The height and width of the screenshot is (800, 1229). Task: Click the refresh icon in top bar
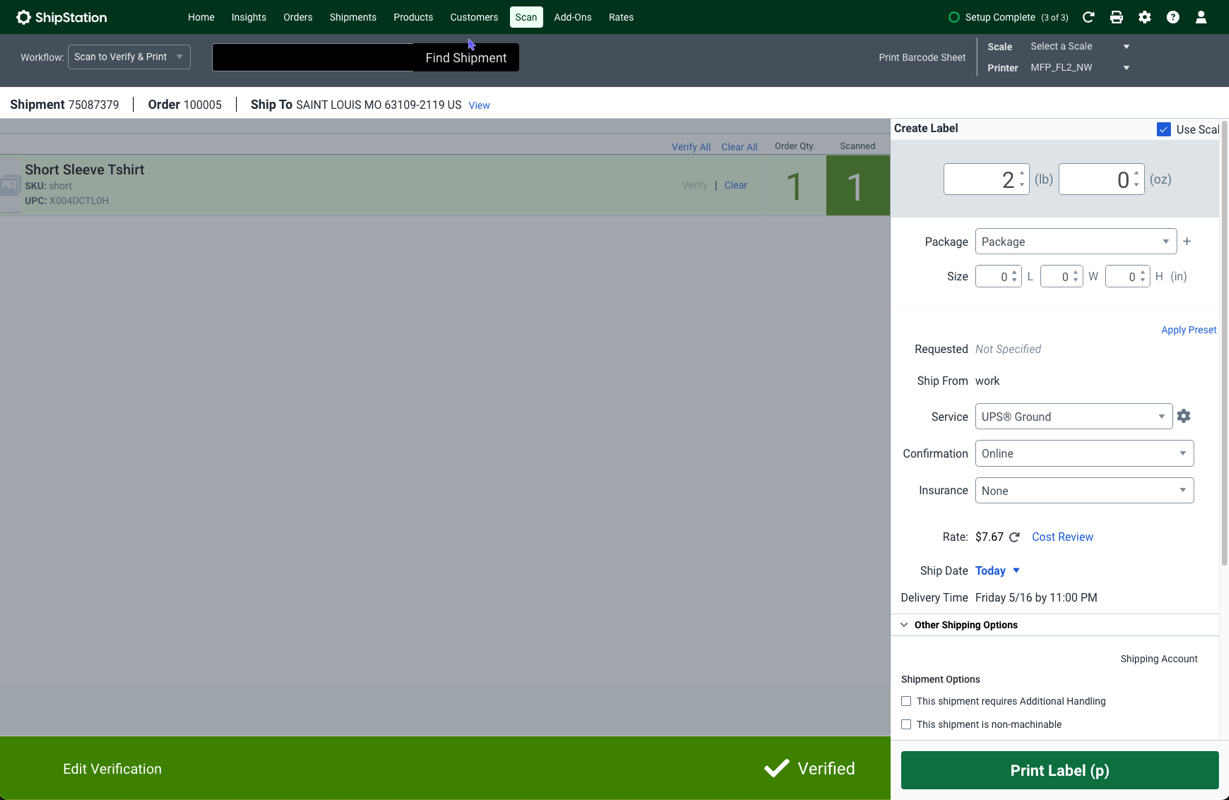pos(1088,17)
